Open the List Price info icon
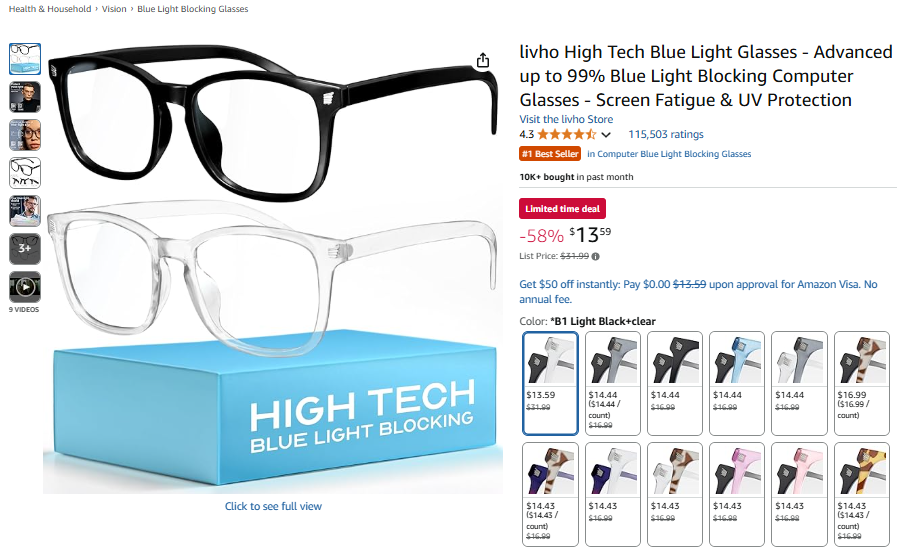The width and height of the screenshot is (897, 549). [x=596, y=256]
